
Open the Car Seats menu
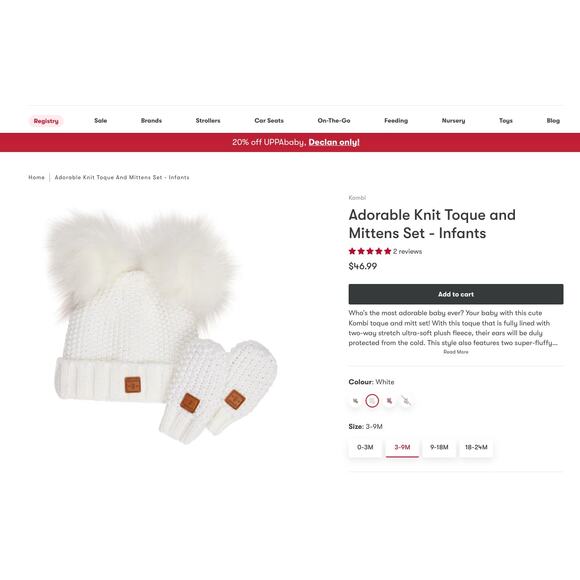pos(269,121)
